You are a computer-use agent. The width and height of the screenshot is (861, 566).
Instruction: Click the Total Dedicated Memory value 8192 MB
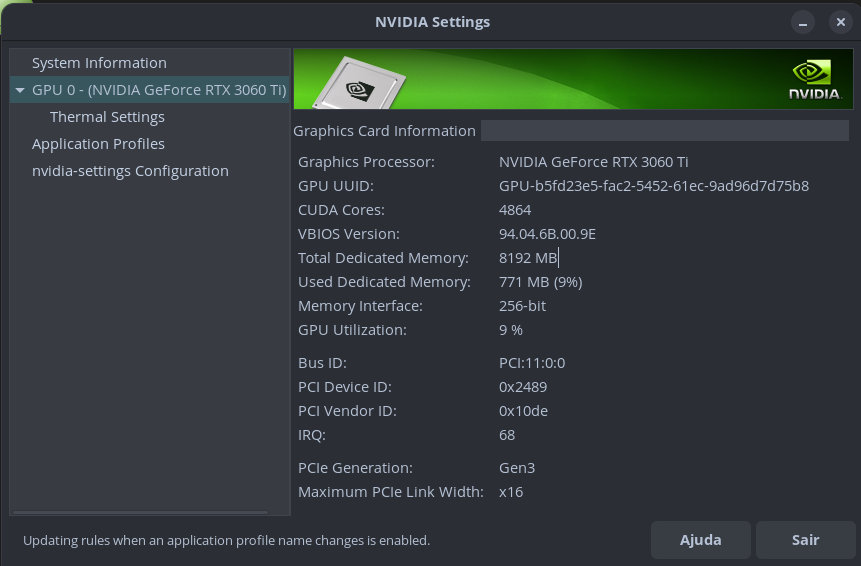click(528, 258)
